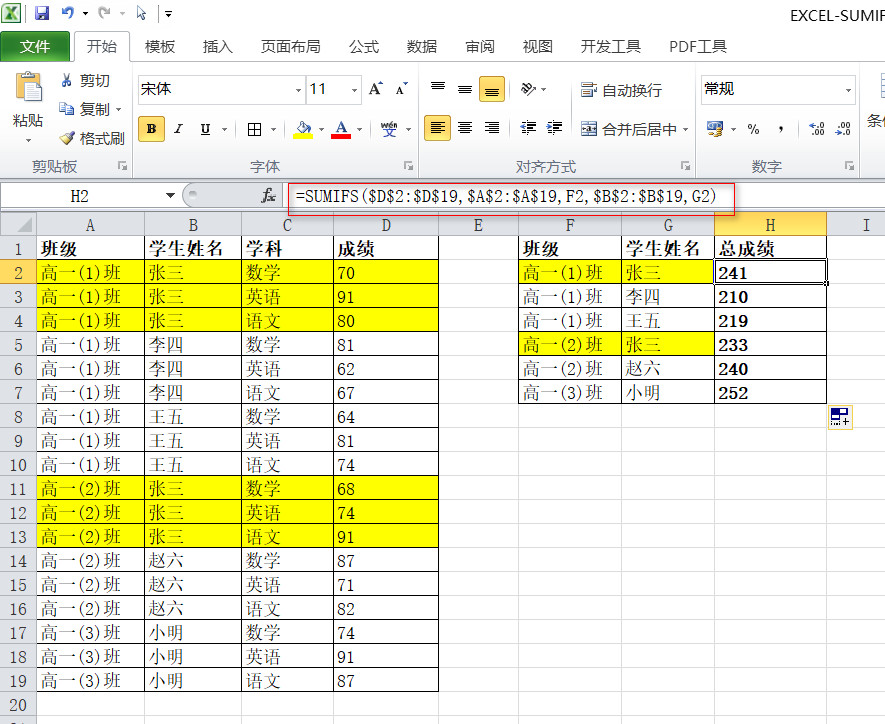The height and width of the screenshot is (724, 885).
Task: Enable 自动换行 wrap text
Action: click(621, 90)
